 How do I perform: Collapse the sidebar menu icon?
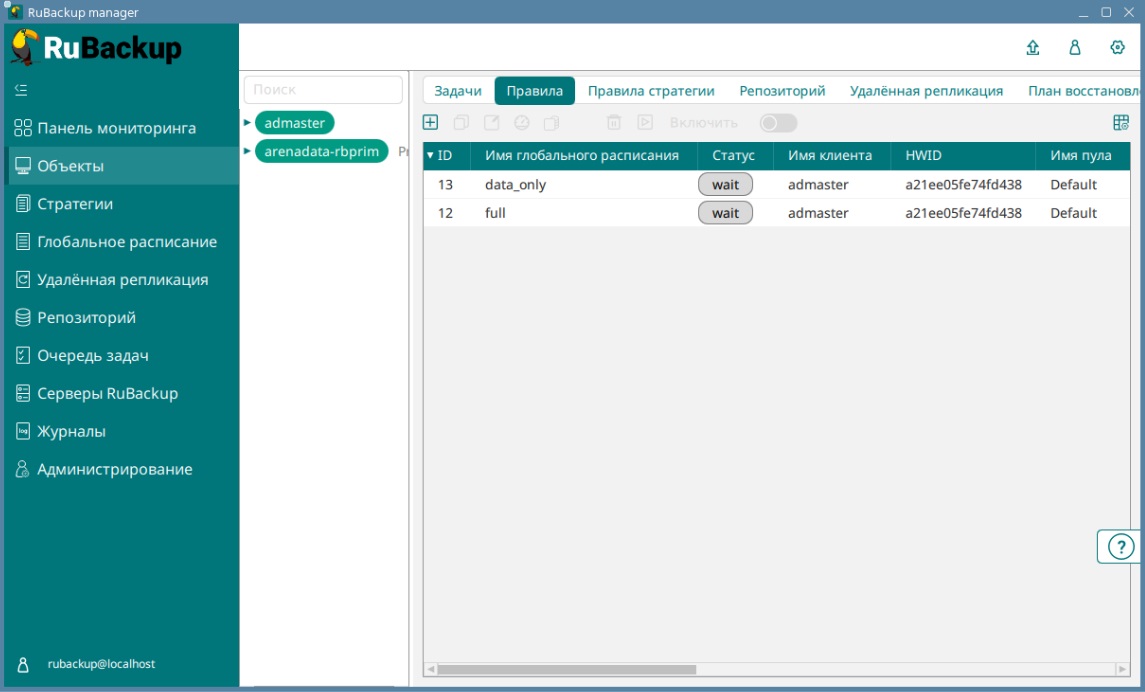(21, 90)
